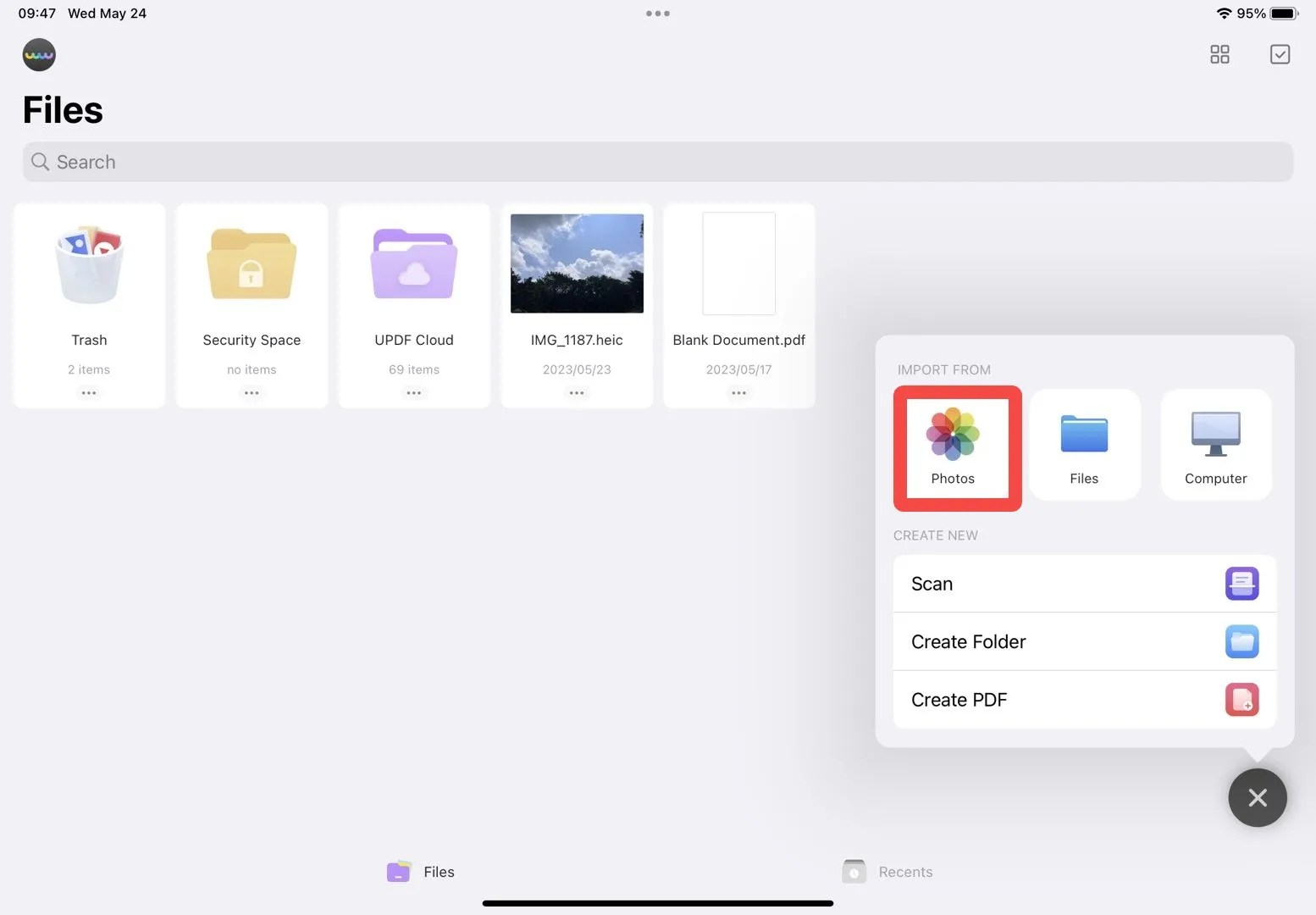Switch to the Recents tab

(887, 871)
